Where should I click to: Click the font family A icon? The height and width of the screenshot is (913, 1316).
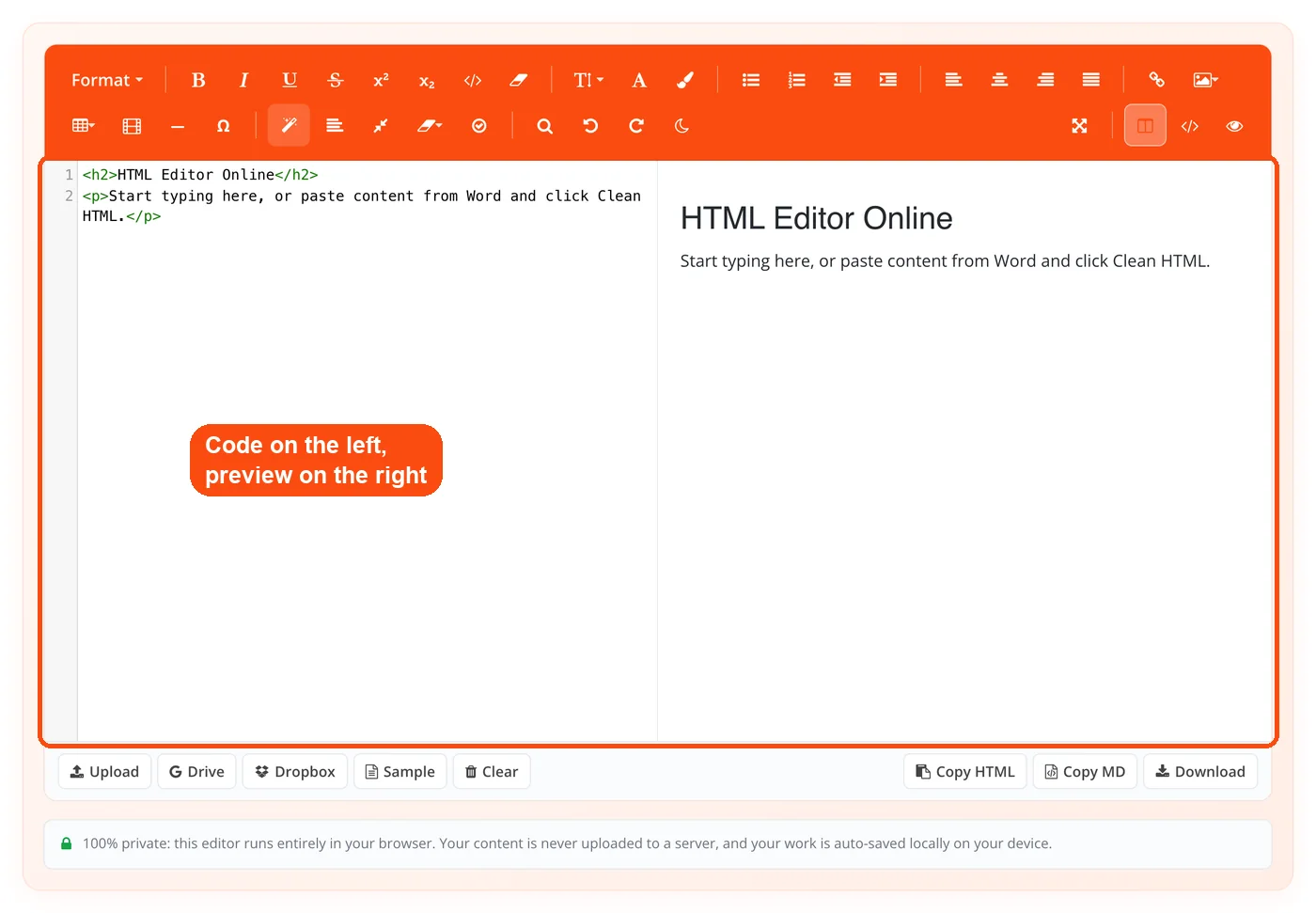[x=639, y=80]
